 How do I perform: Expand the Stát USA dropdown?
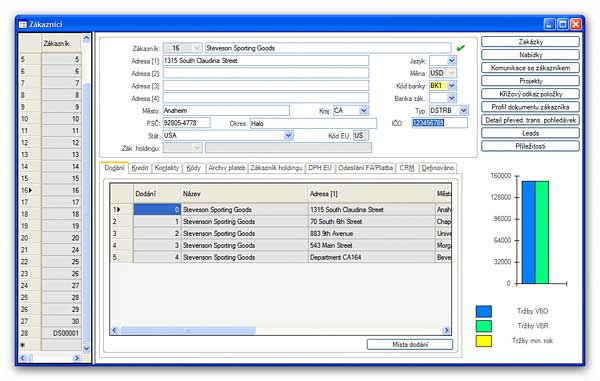(x=289, y=135)
